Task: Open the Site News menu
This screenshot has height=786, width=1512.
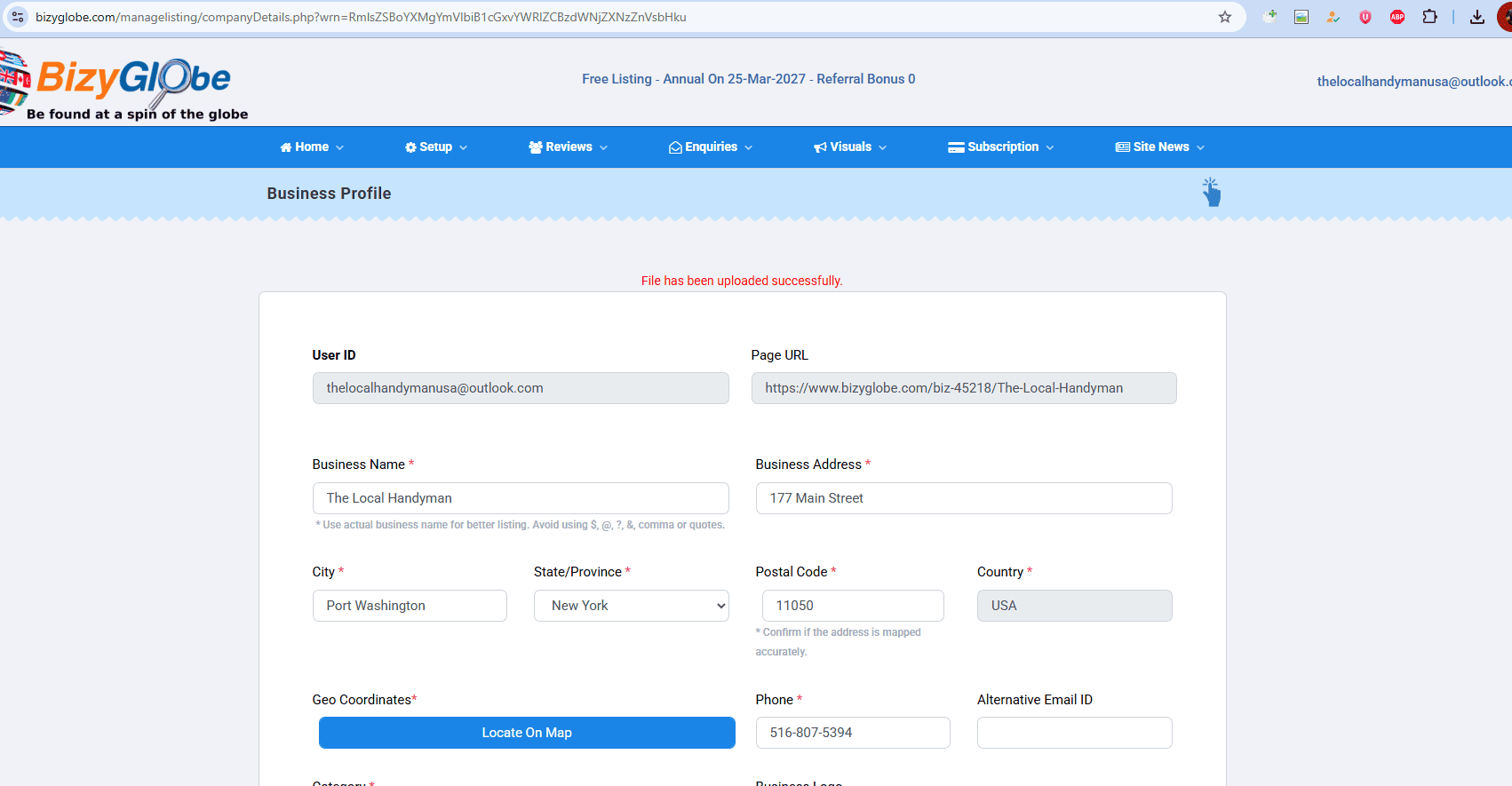Action: click(1160, 147)
